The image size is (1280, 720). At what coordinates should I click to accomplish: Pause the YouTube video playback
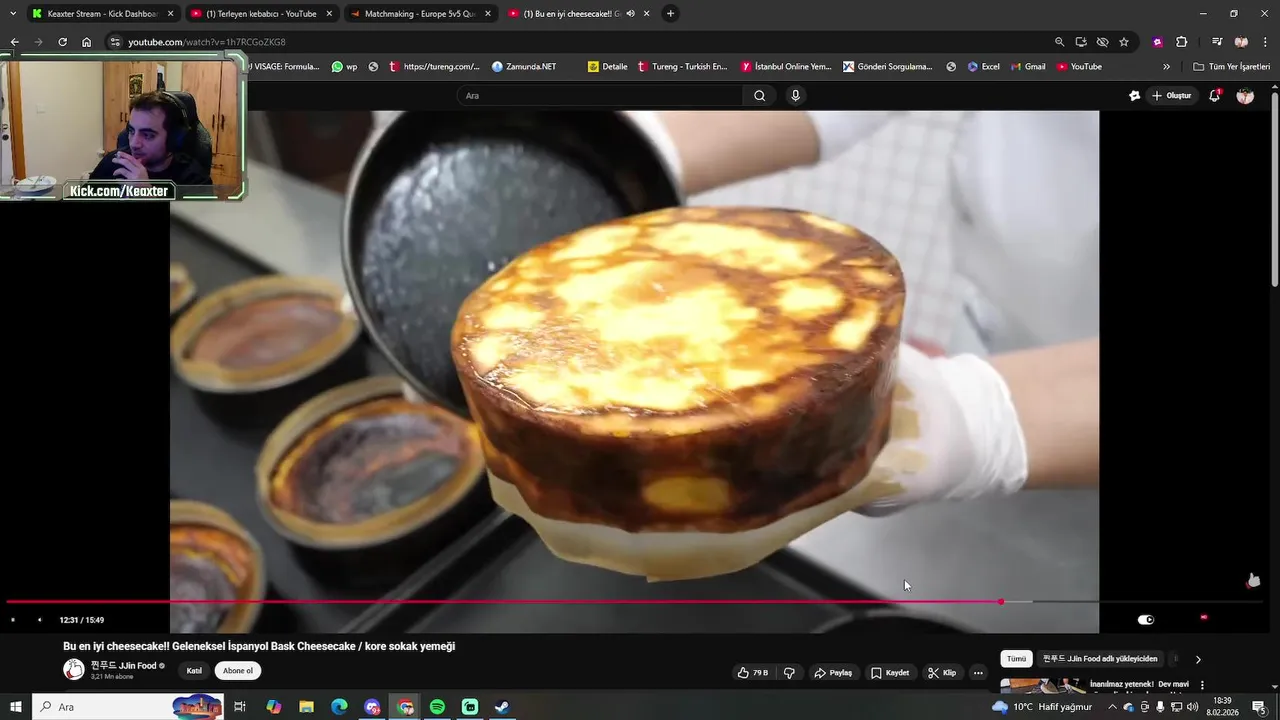(x=13, y=620)
